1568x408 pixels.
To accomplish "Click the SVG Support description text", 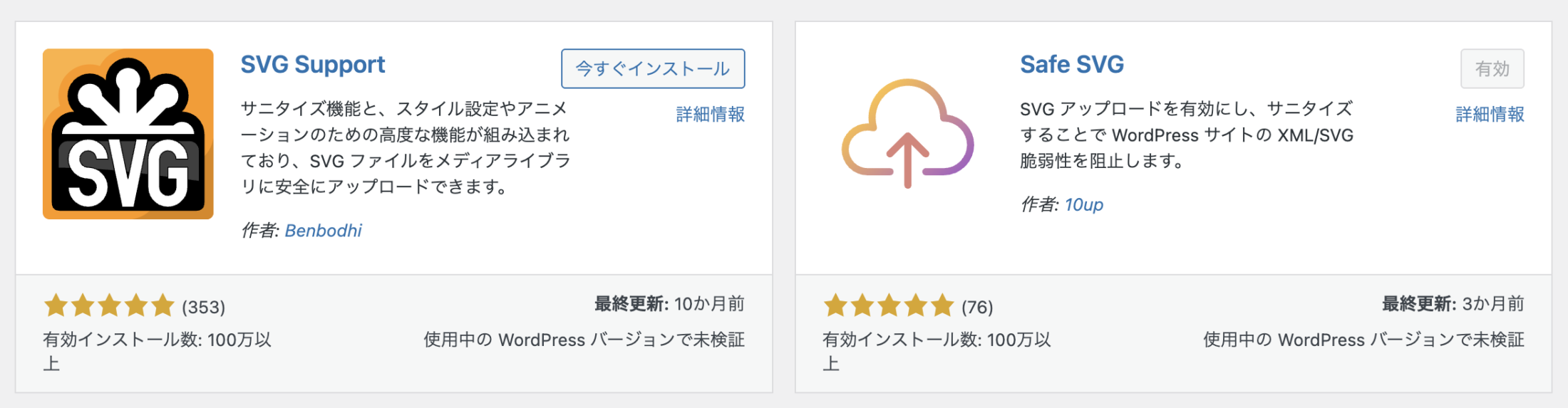I will tap(405, 147).
